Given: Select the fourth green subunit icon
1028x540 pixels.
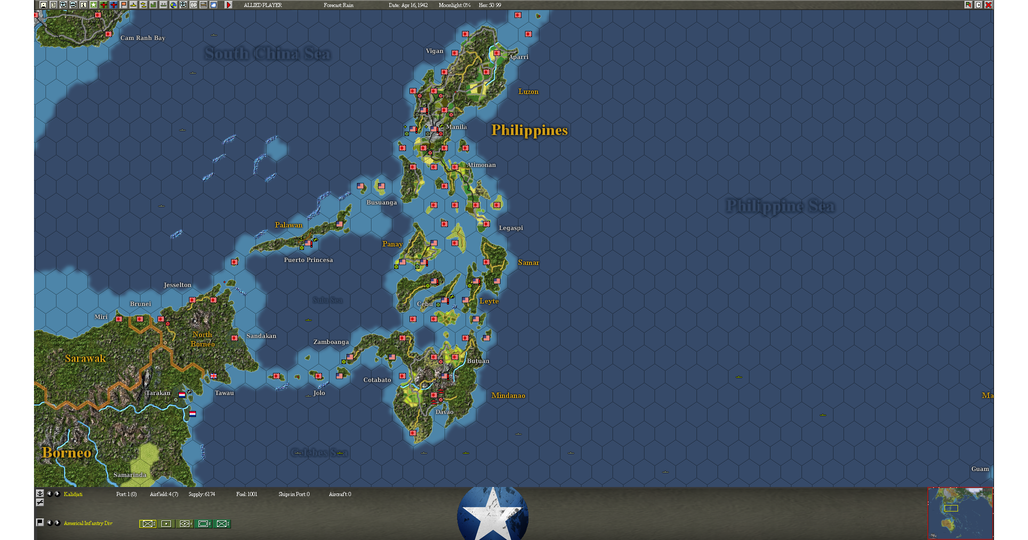Looking at the screenshot, I should tap(203, 524).
